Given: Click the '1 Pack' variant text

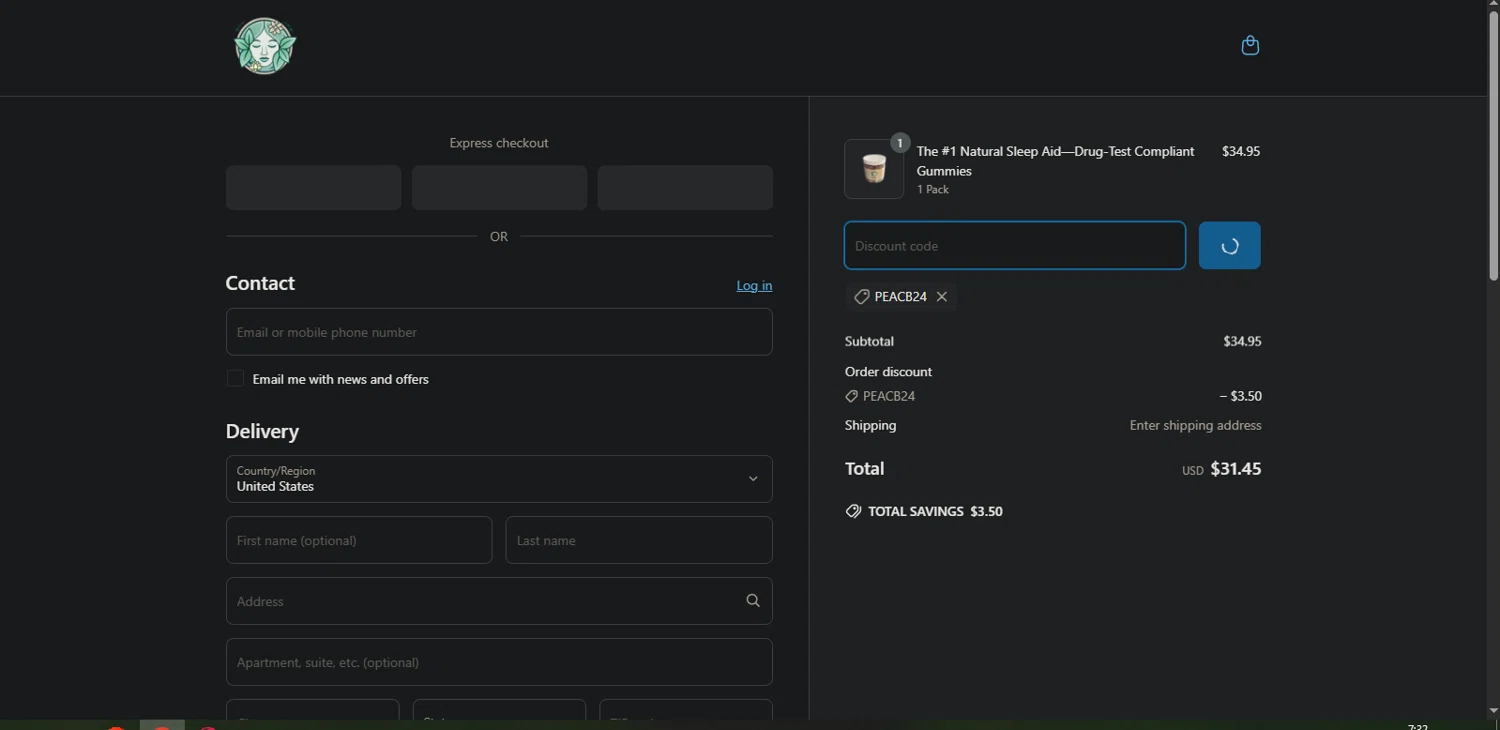Looking at the screenshot, I should coord(933,189).
